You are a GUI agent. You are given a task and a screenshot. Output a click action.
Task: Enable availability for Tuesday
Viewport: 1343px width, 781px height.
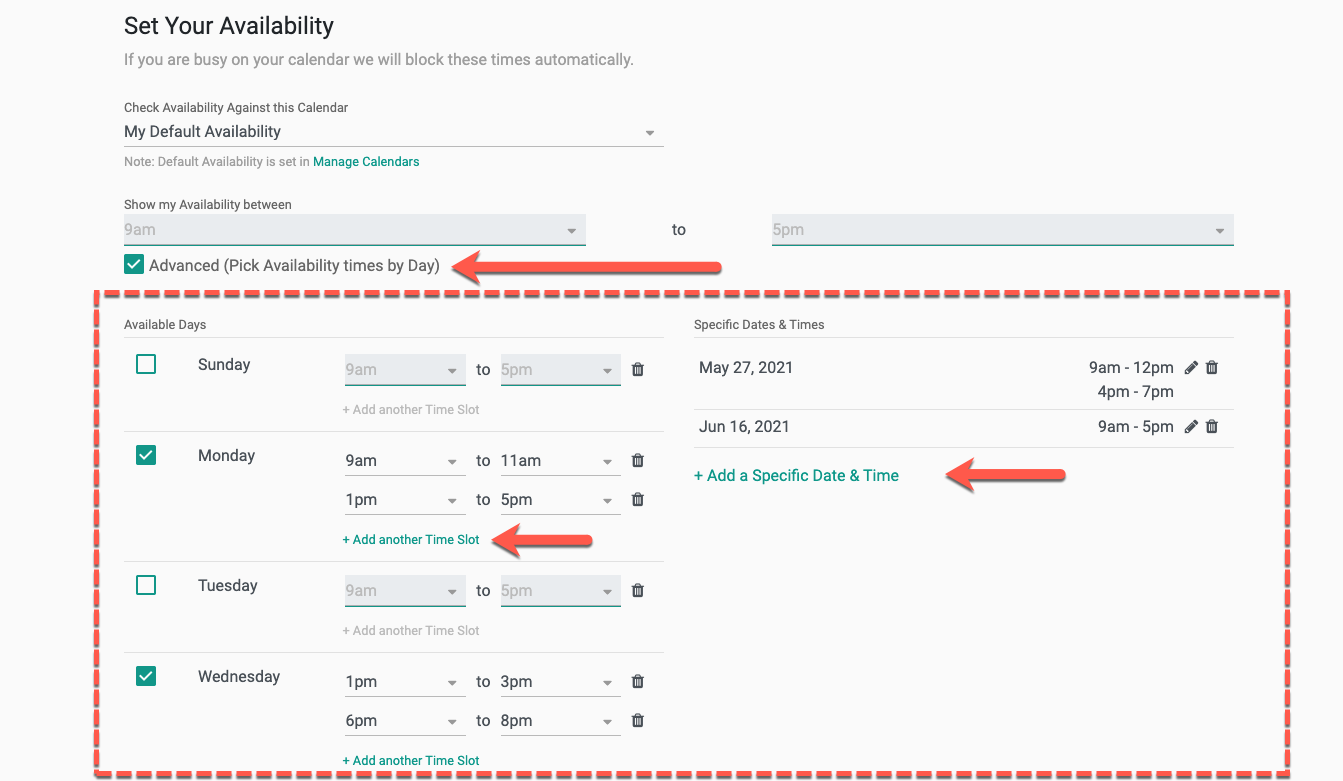145,585
